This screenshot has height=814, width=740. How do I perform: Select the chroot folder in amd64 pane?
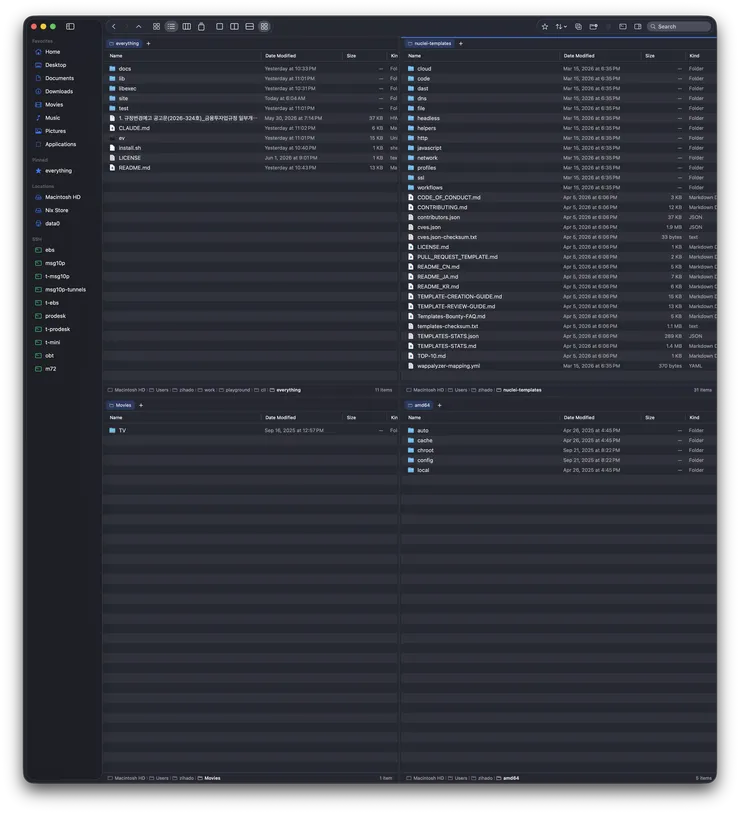560,451
